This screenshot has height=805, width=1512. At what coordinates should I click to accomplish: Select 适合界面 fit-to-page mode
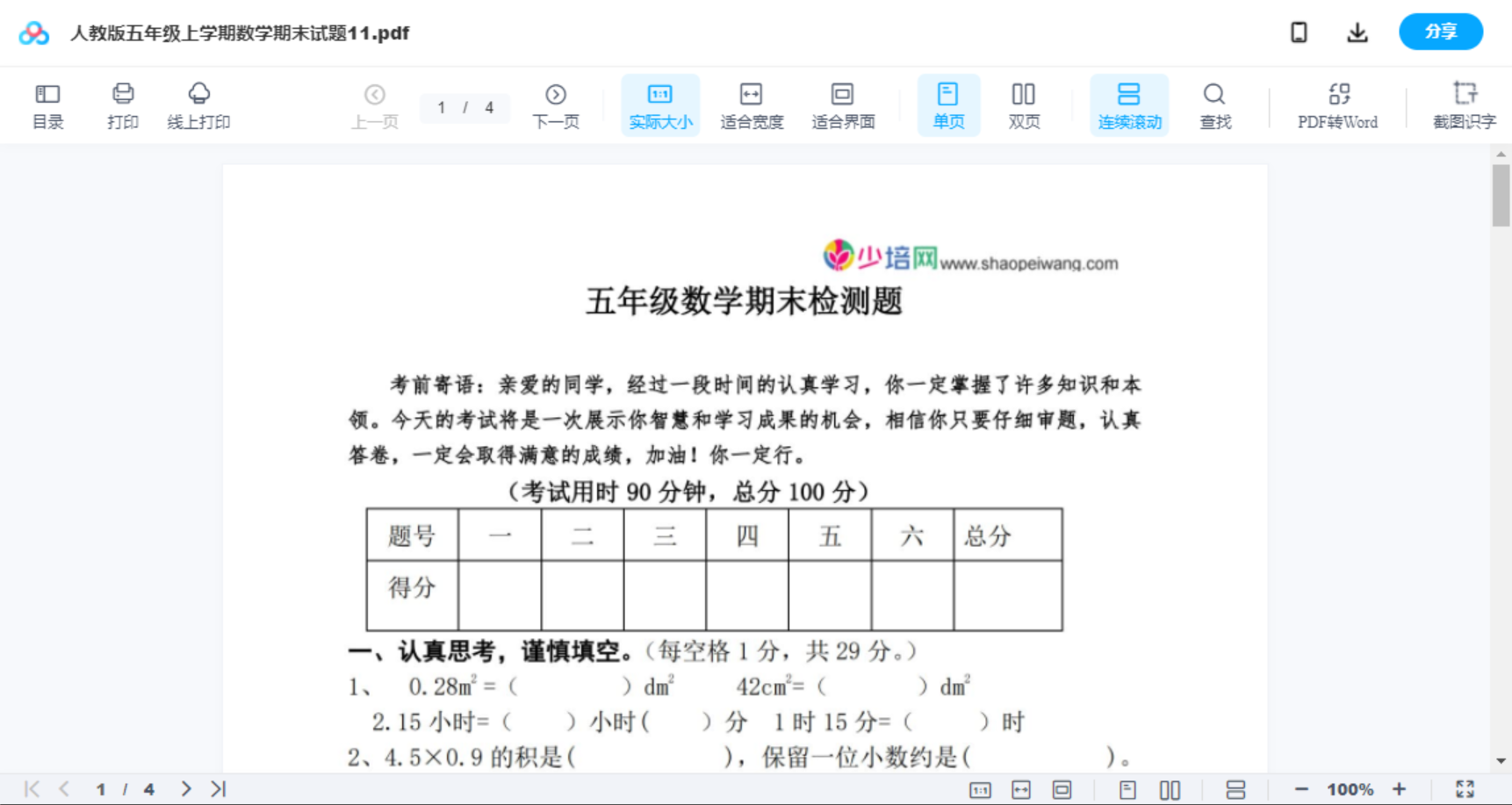(x=843, y=104)
